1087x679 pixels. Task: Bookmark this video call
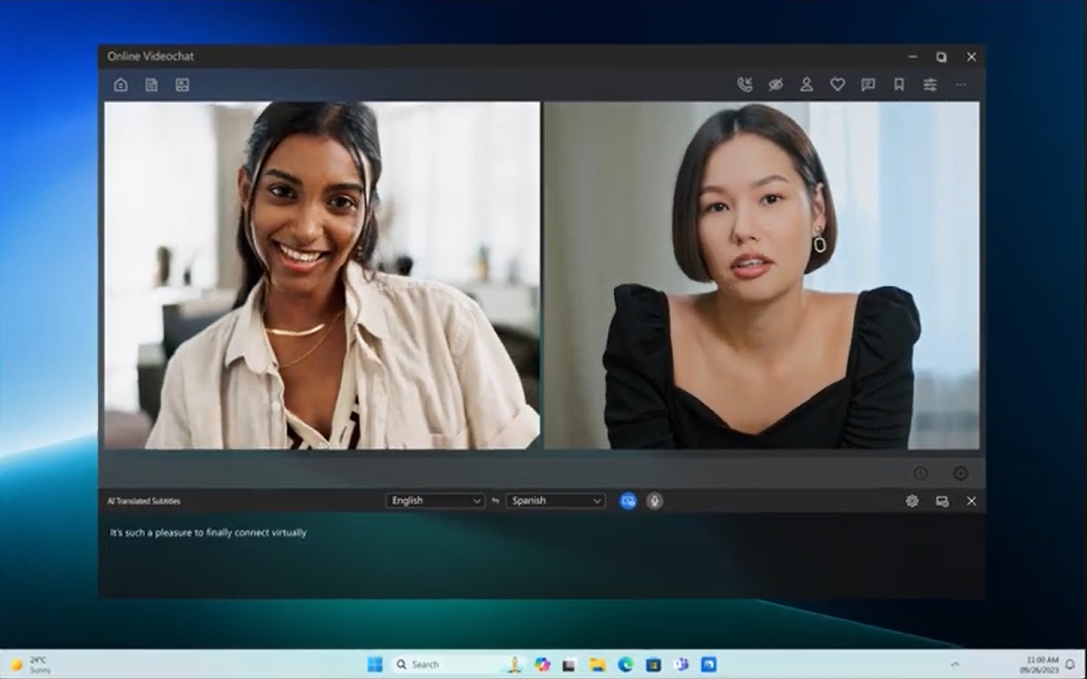pyautogui.click(x=898, y=85)
